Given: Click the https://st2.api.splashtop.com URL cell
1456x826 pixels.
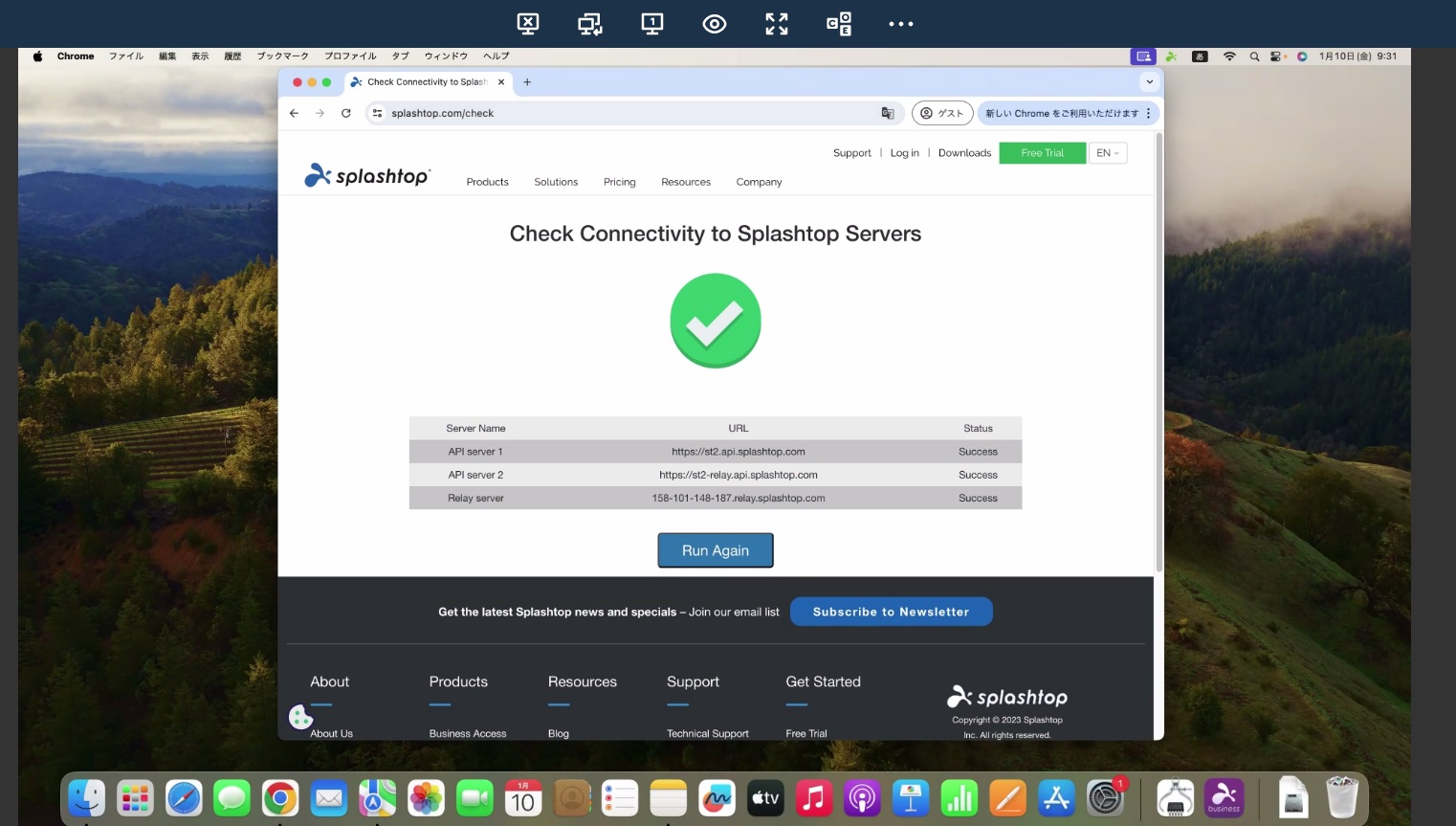Looking at the screenshot, I should (x=739, y=452).
